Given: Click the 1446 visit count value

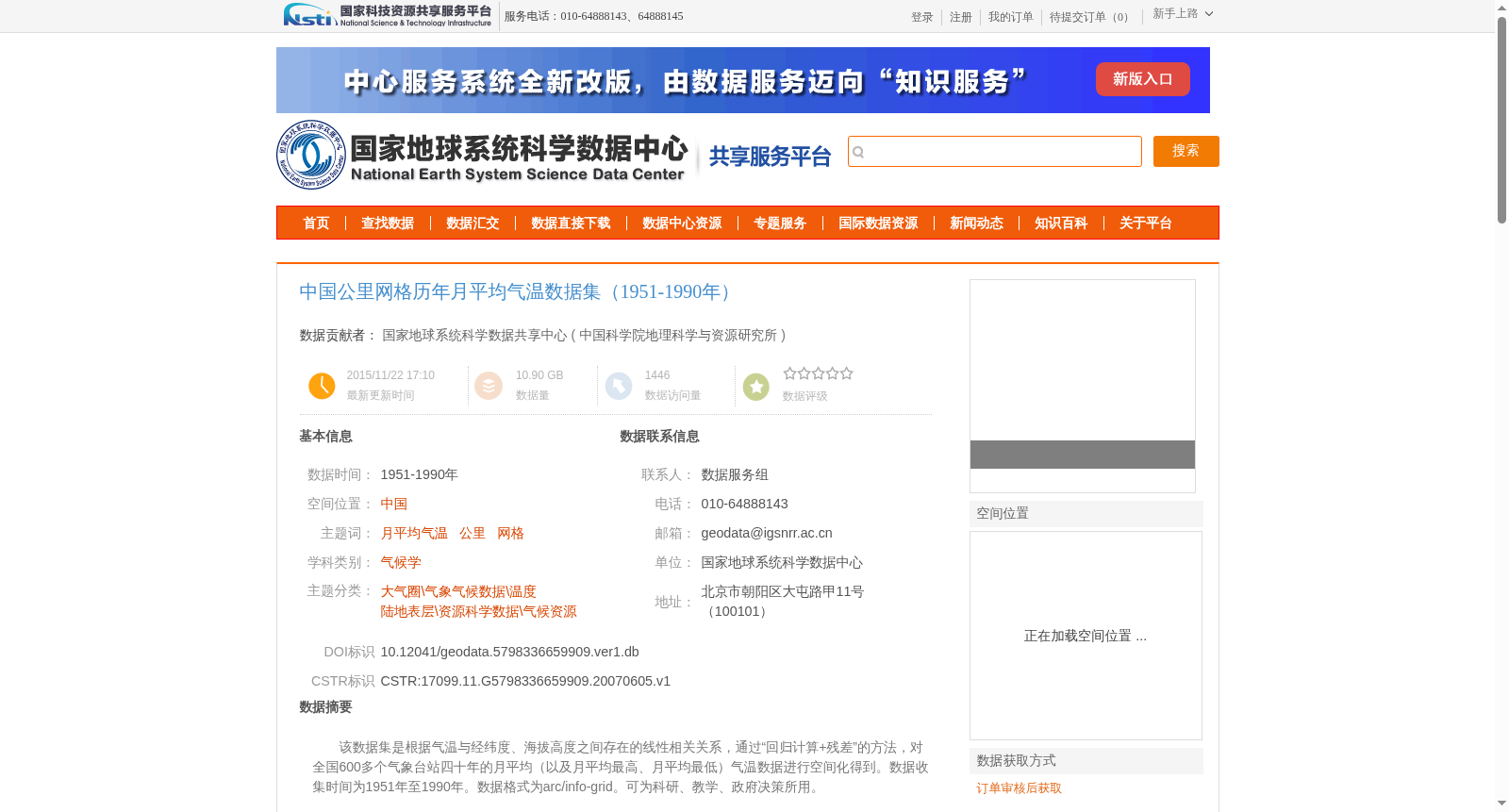Looking at the screenshot, I should 657,375.
